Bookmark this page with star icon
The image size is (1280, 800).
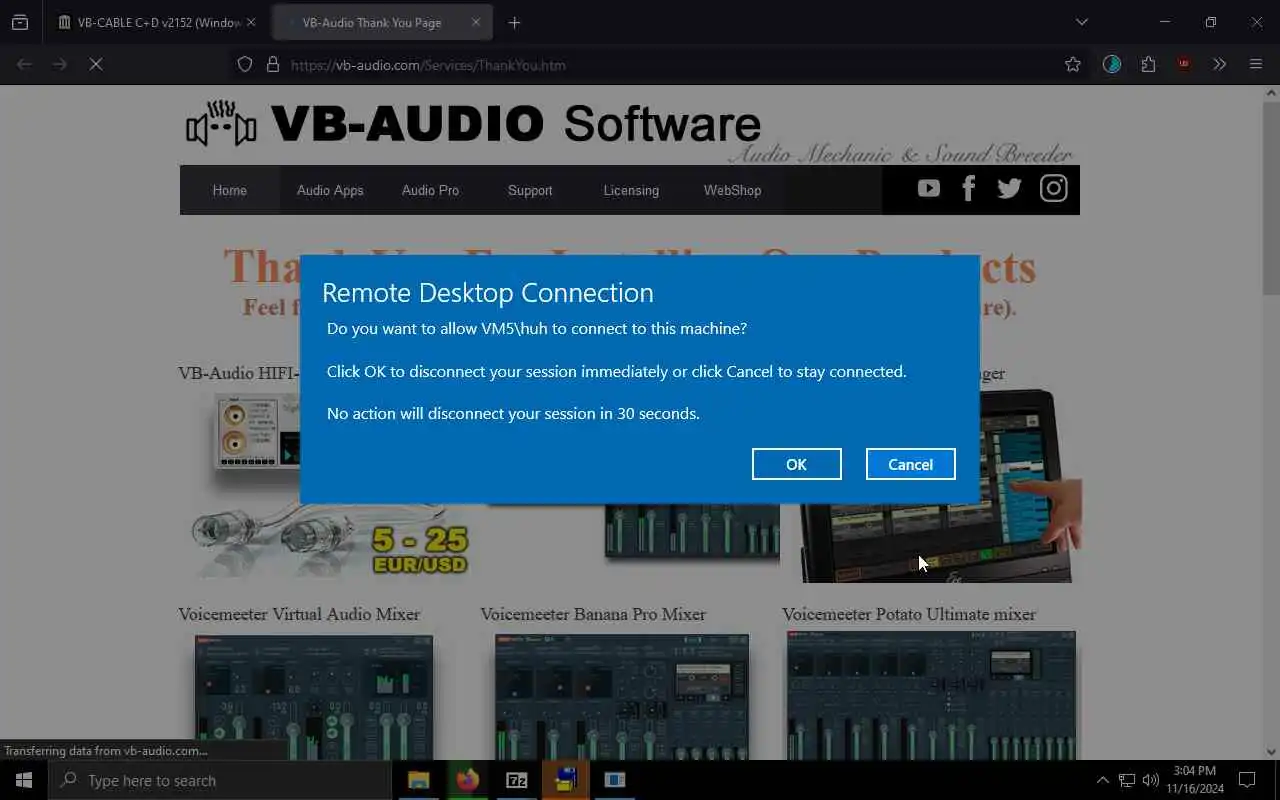pyautogui.click(x=1073, y=64)
